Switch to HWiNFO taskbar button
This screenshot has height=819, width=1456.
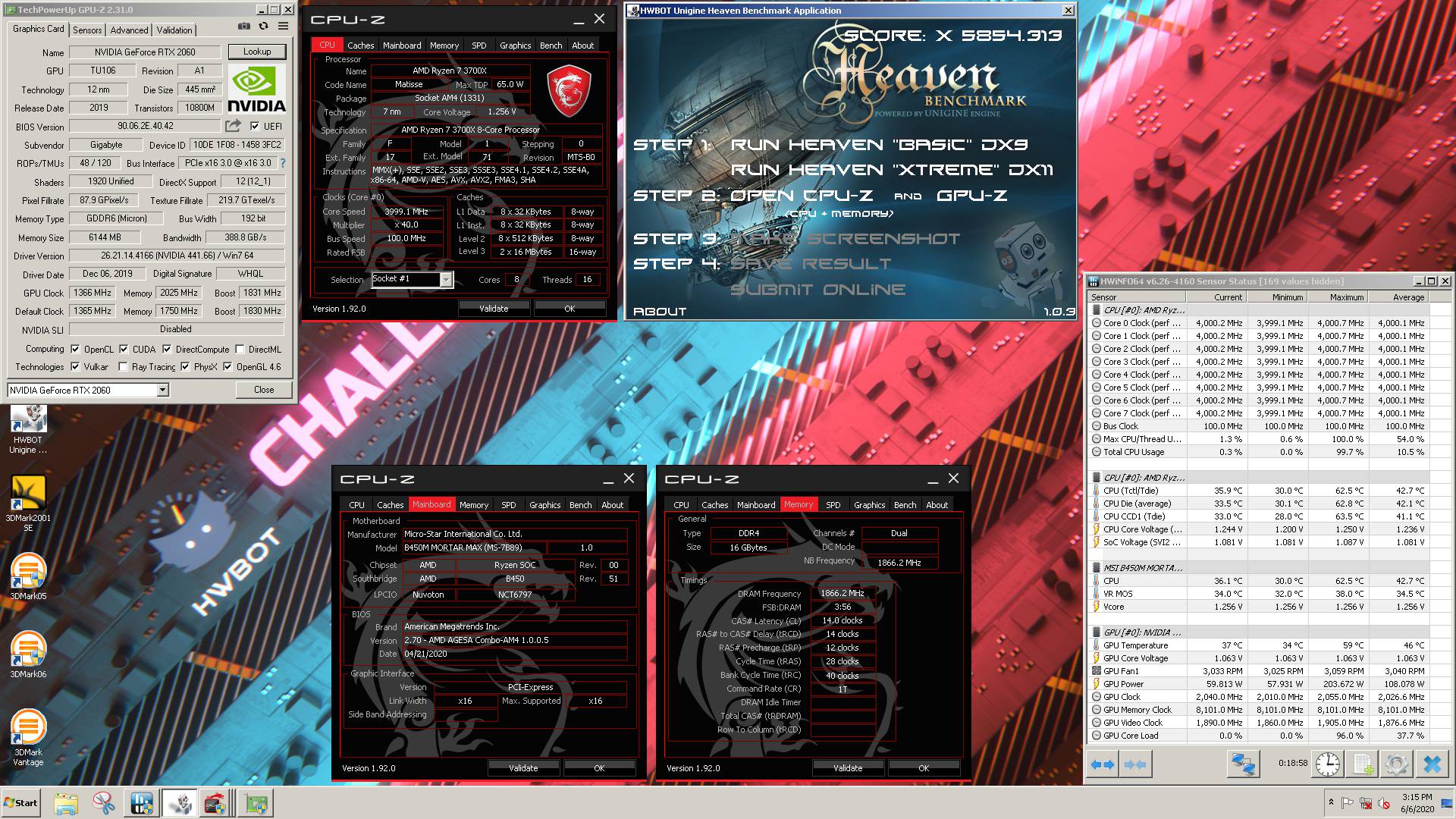point(142,803)
